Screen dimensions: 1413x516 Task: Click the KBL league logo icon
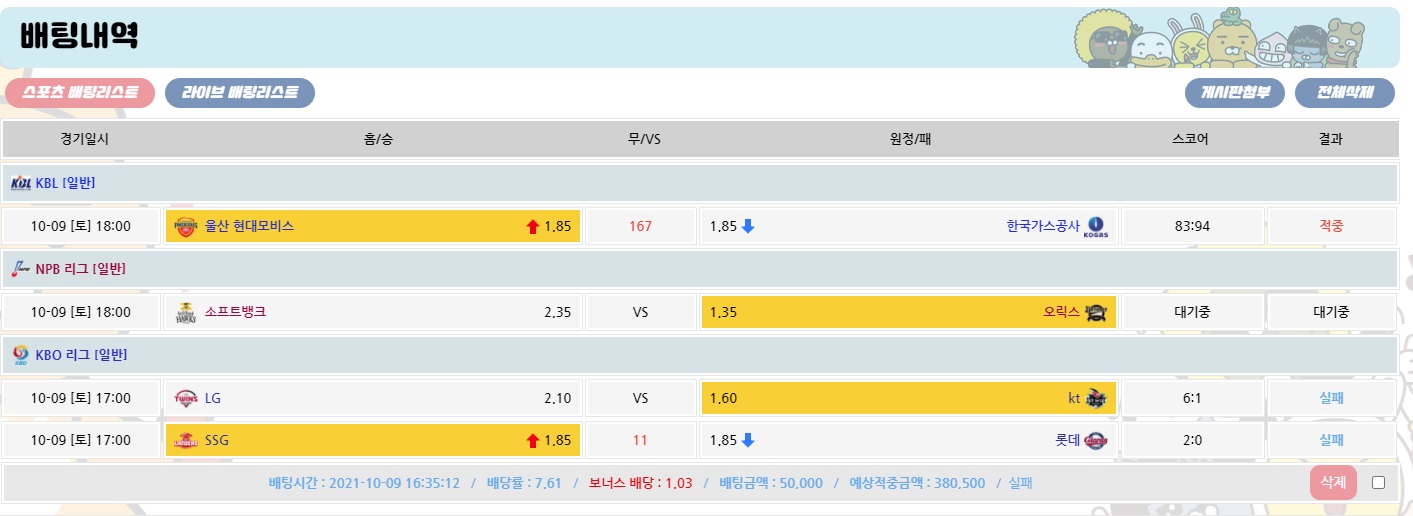click(x=20, y=183)
